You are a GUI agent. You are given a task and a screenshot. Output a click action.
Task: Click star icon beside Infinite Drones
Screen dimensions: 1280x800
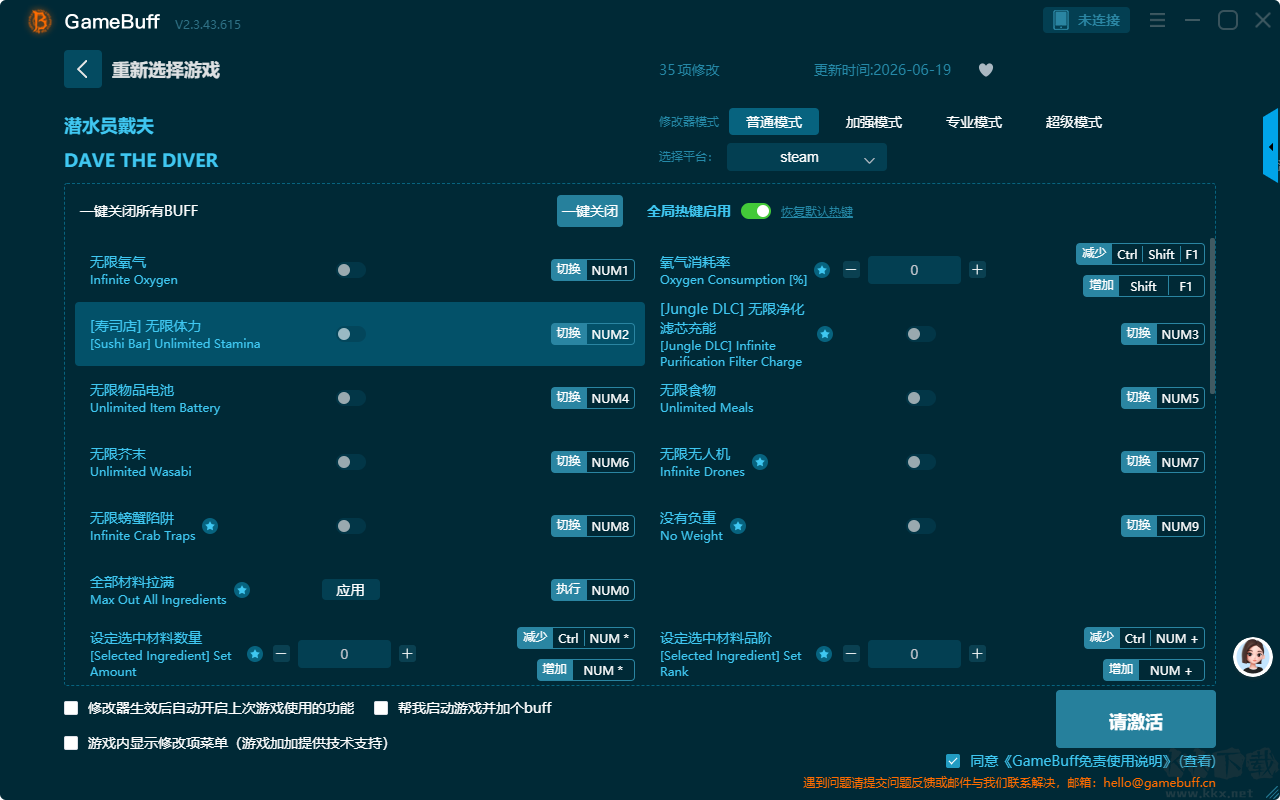(760, 462)
